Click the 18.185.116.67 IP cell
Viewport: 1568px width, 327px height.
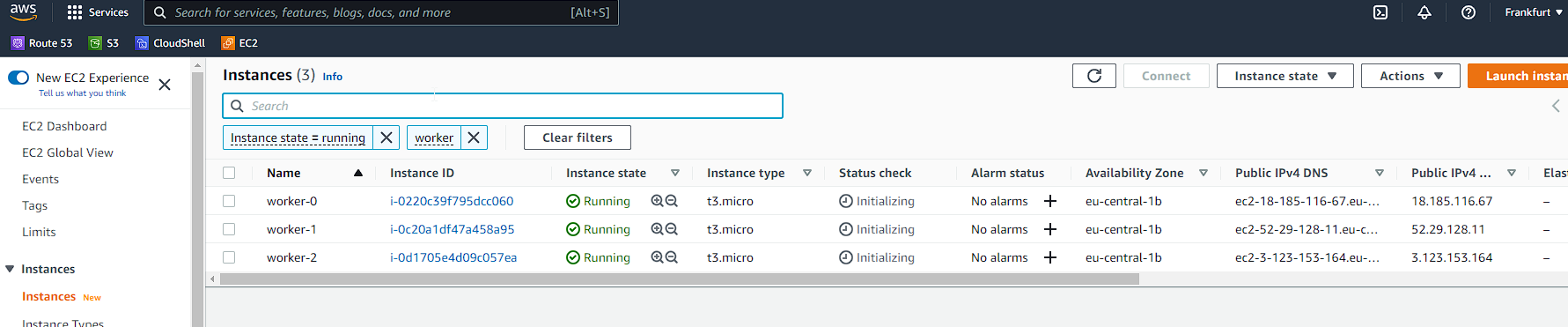pos(1452,201)
